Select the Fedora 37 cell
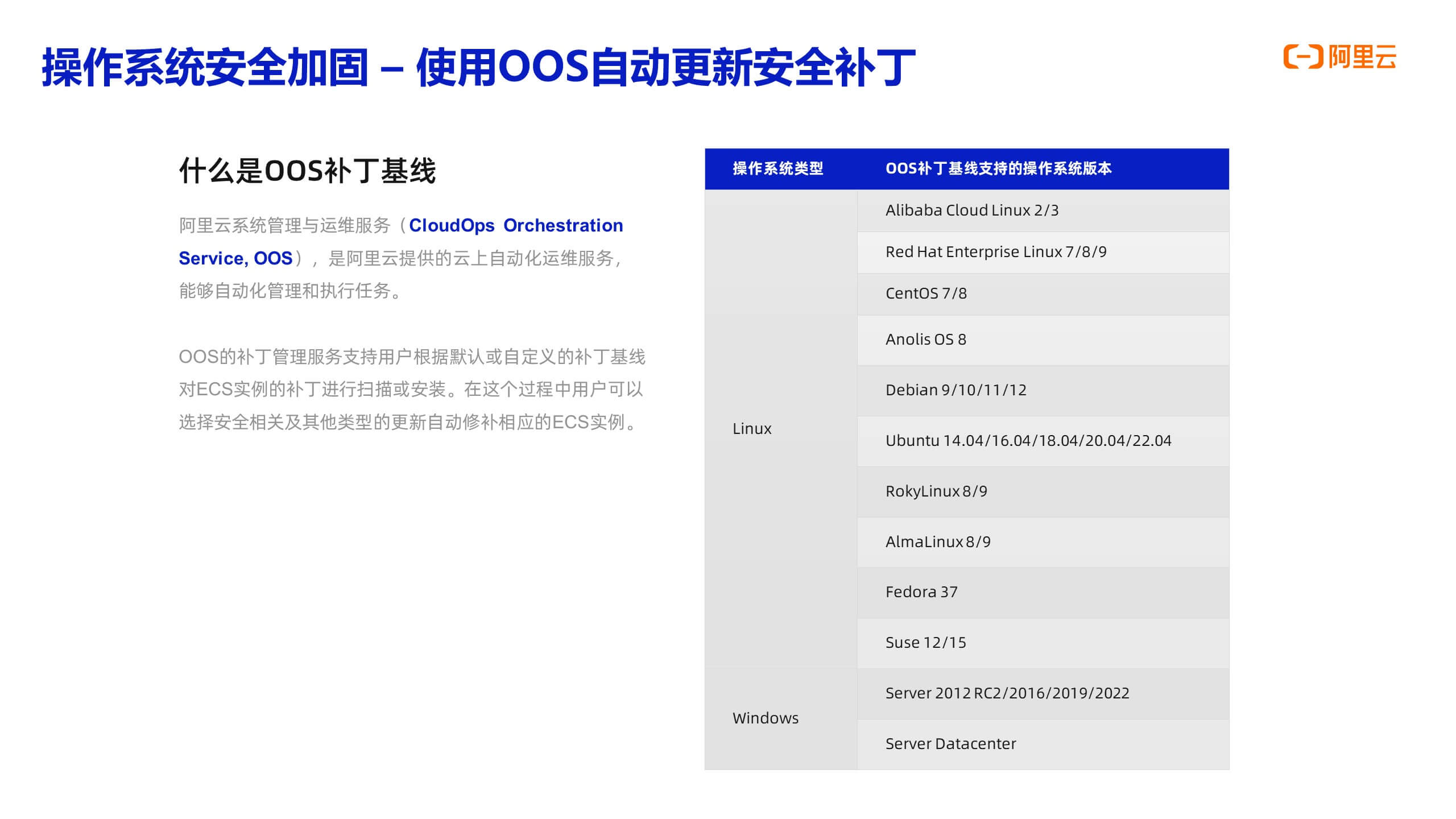The width and height of the screenshot is (1456, 819). [x=1043, y=593]
